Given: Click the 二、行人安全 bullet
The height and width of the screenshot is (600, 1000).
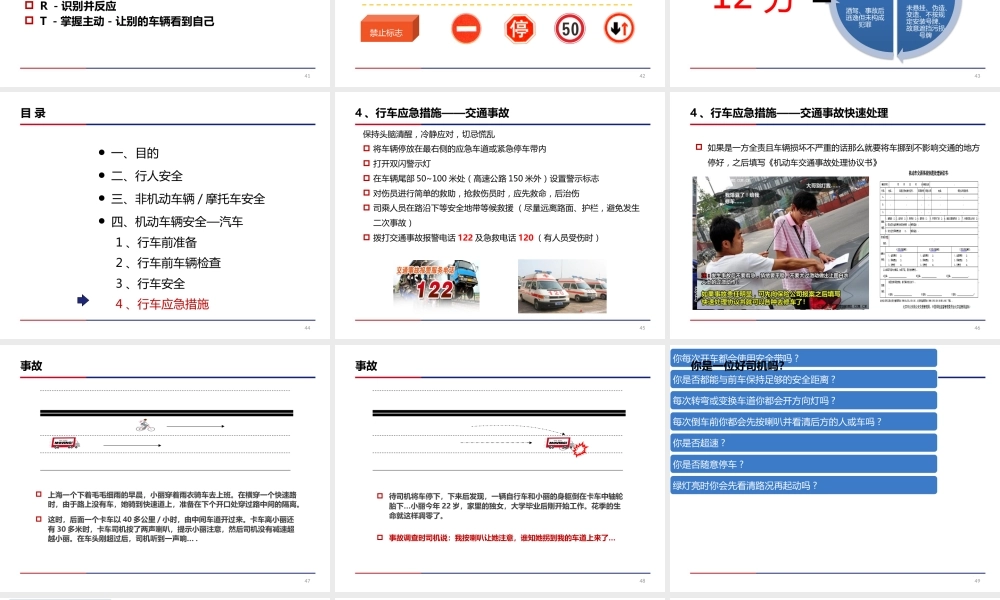Looking at the screenshot, I should (147, 176).
